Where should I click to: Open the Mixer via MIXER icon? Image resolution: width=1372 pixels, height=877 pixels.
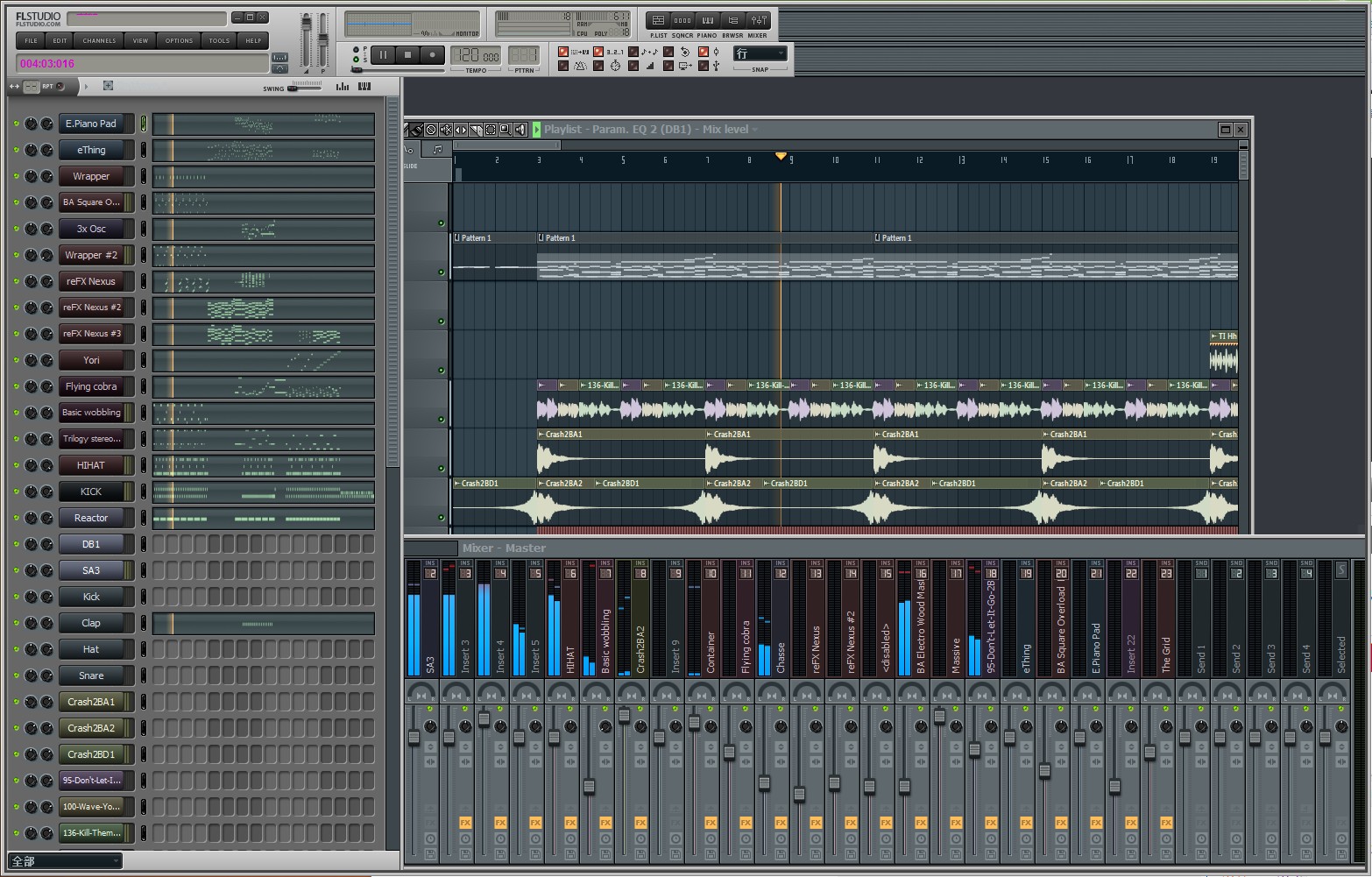(x=758, y=20)
